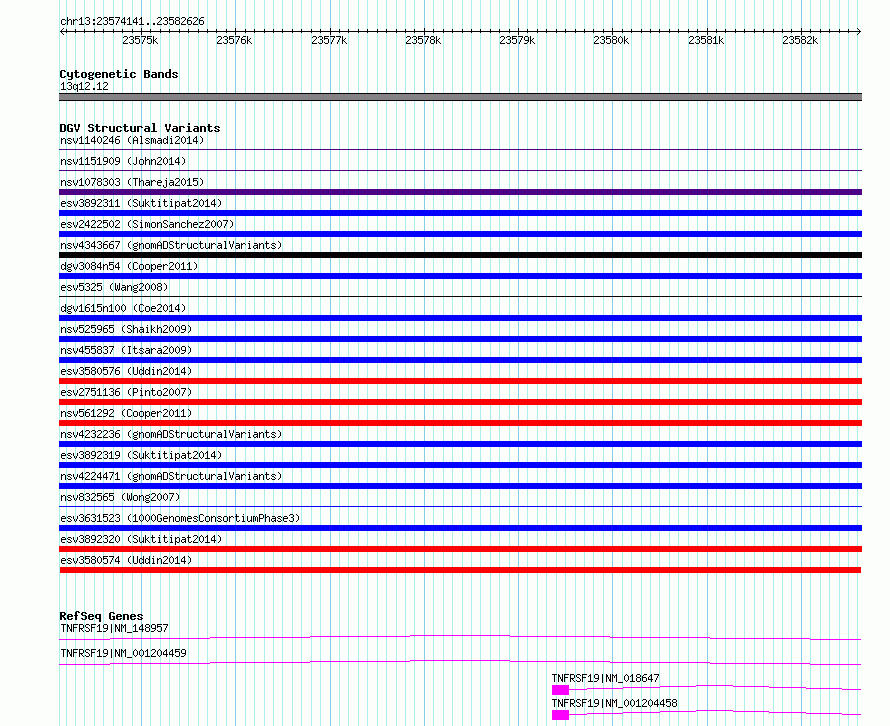Open variant nsv561292 (Cooper2011)
The width and height of the screenshot is (890, 726).
pos(126,413)
